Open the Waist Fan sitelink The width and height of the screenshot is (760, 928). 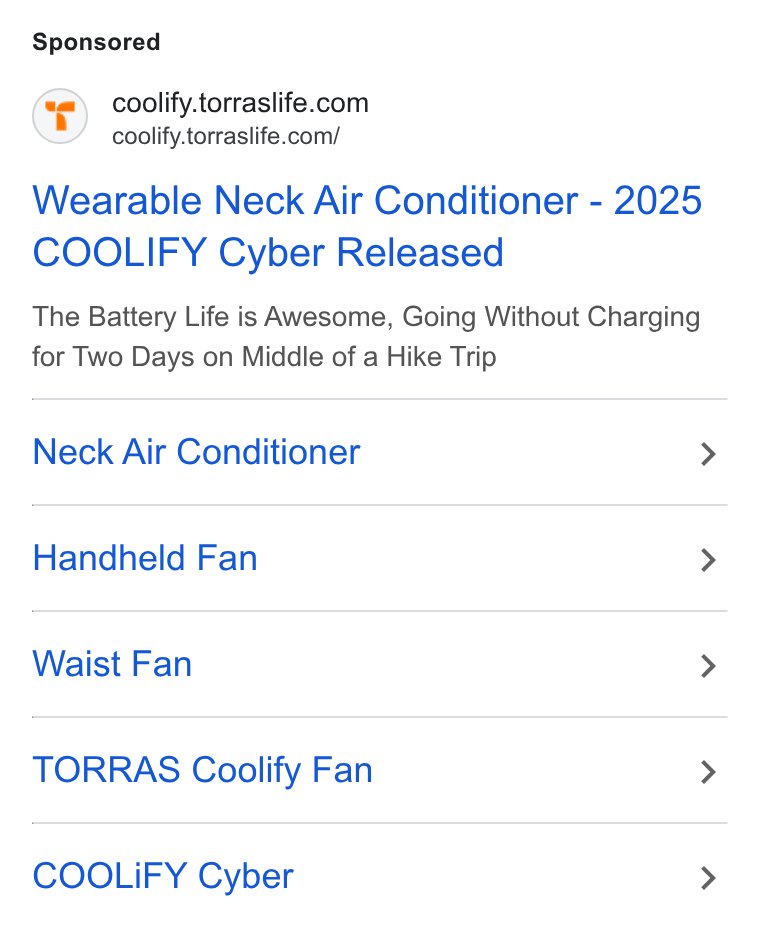point(112,664)
